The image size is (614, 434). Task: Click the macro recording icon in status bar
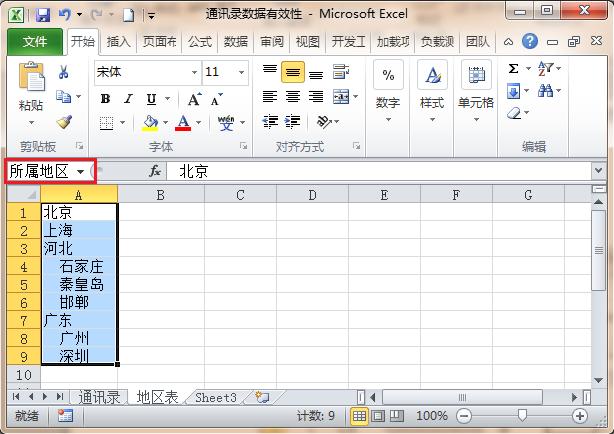pos(65,416)
